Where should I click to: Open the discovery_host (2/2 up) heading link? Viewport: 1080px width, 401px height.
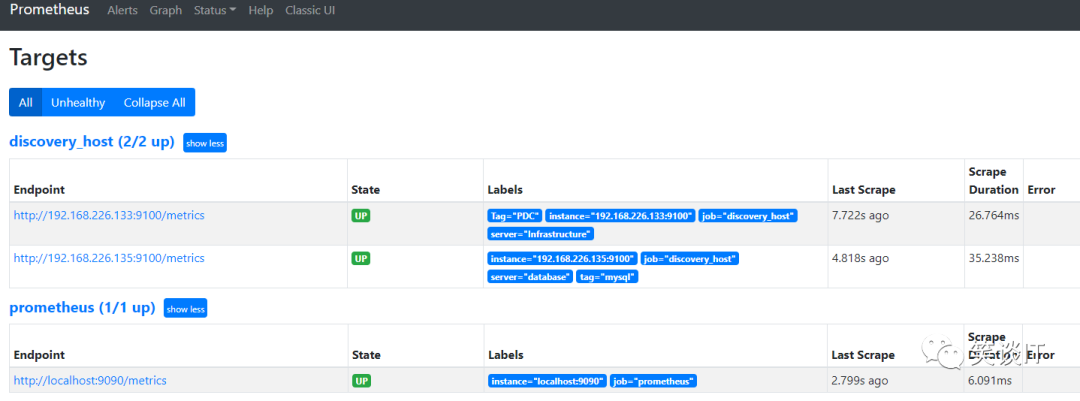click(x=92, y=142)
